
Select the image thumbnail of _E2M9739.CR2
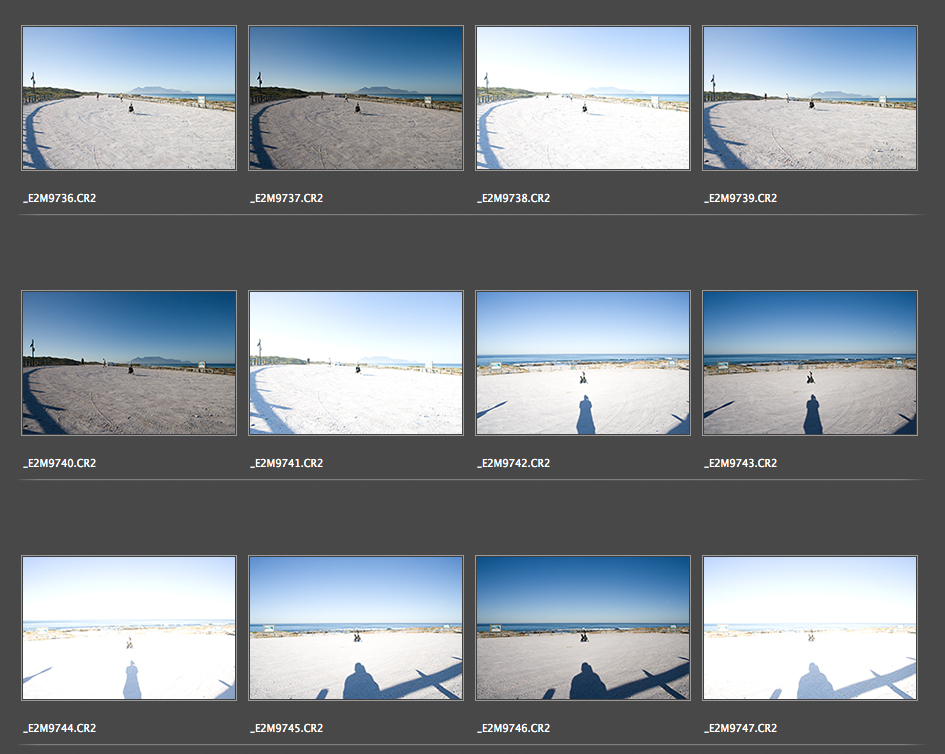(x=810, y=98)
